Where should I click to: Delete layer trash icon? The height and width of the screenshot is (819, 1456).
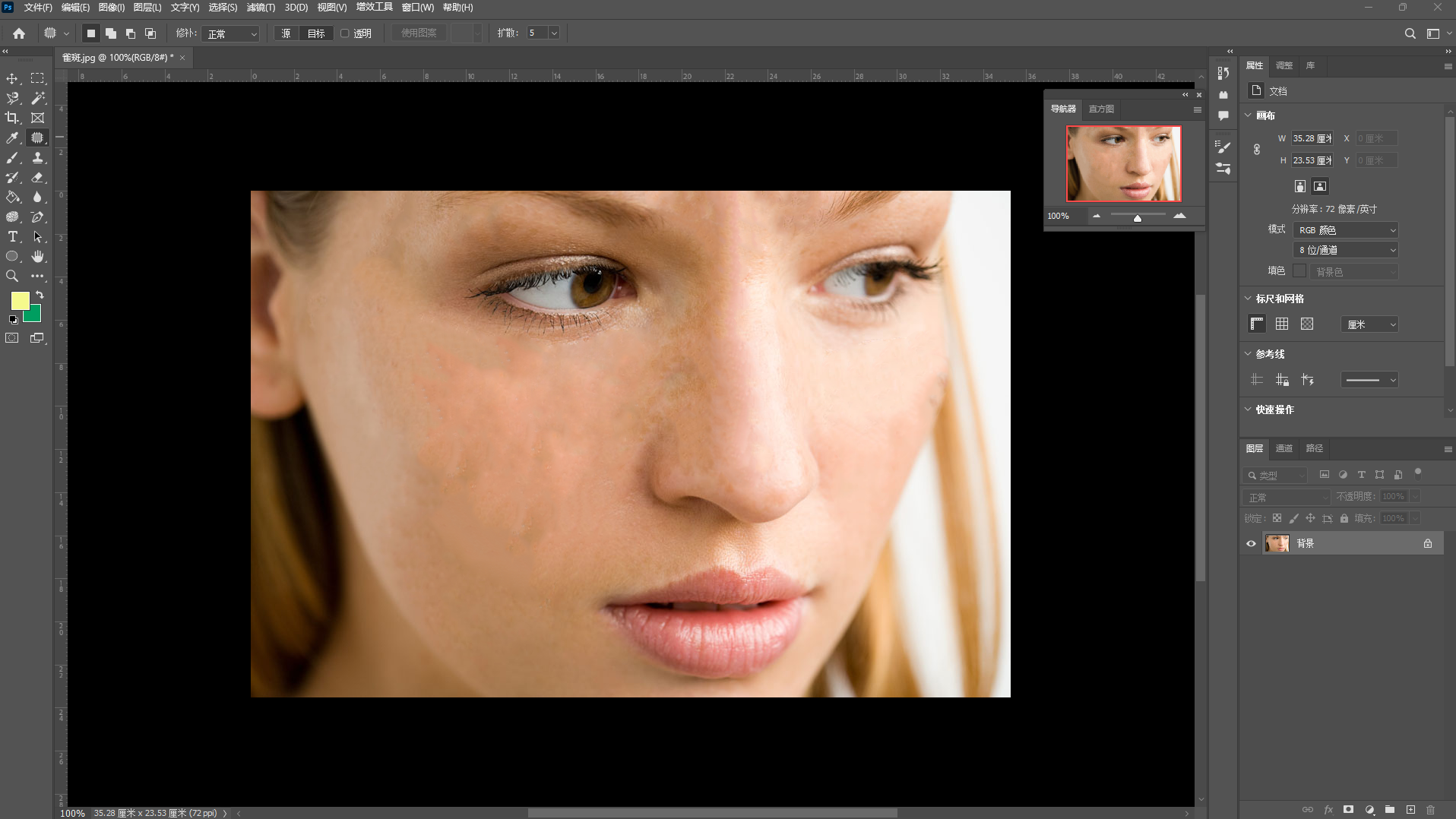[x=1431, y=810]
